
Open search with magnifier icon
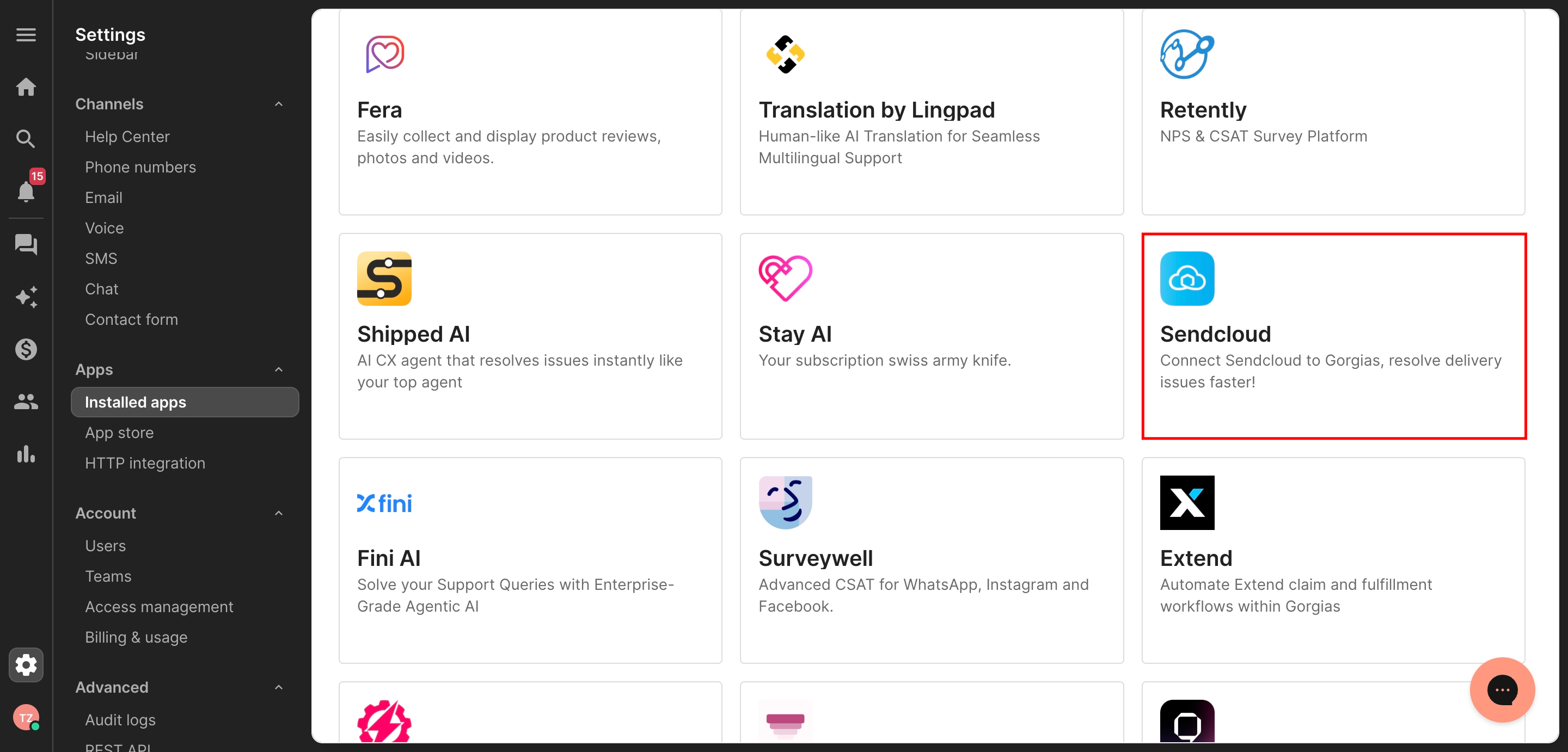coord(26,139)
